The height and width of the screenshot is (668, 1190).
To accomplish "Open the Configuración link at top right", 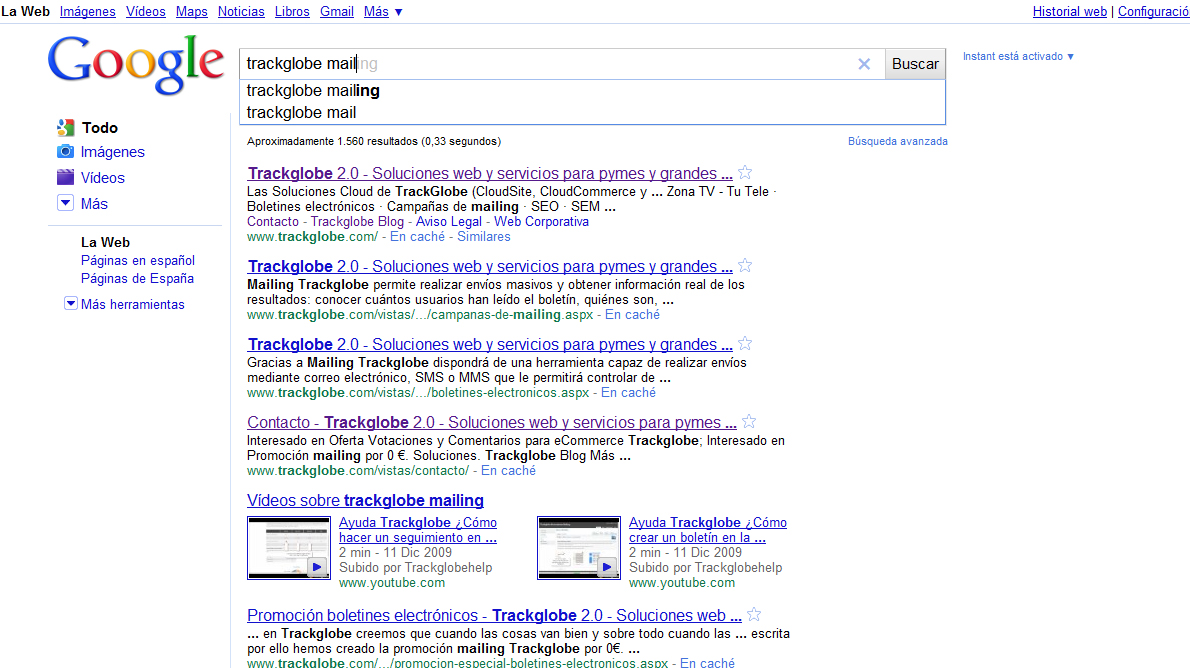I will pyautogui.click(x=1154, y=11).
